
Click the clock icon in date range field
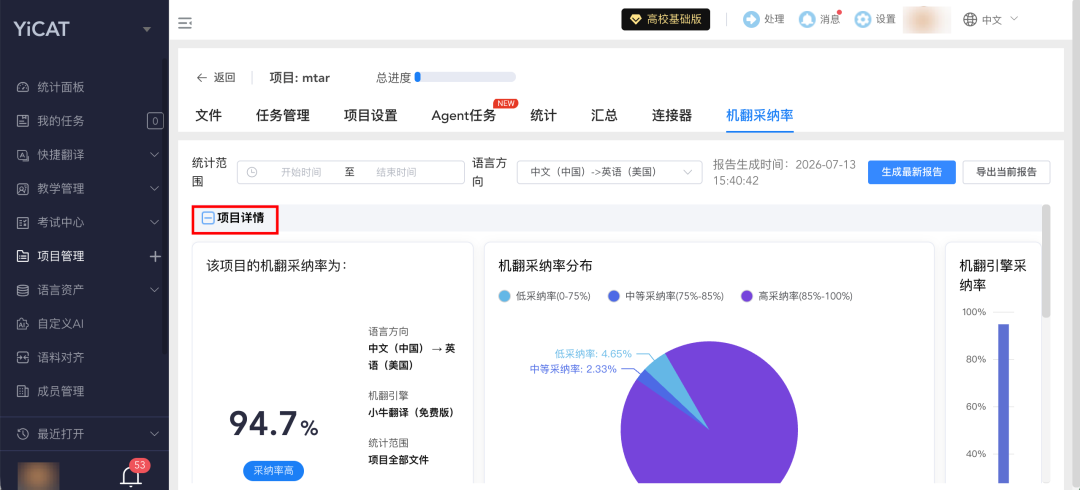tap(251, 172)
